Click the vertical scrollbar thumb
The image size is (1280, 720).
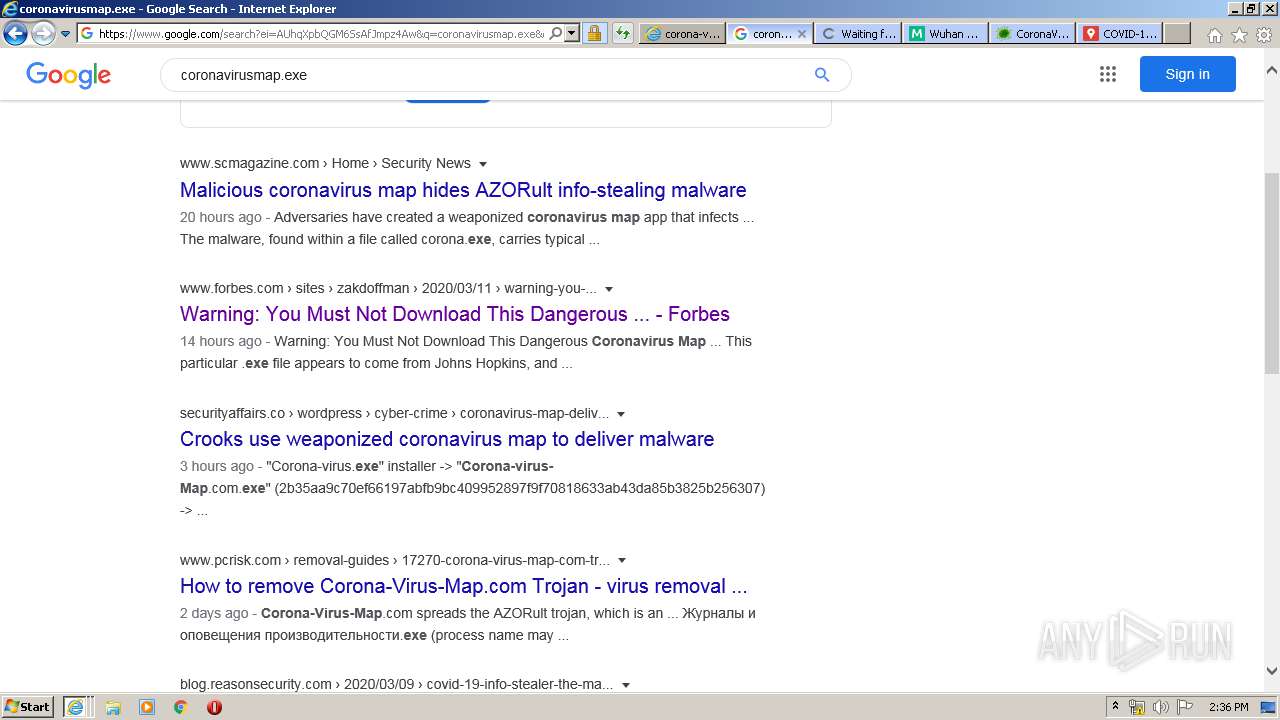(x=1271, y=271)
